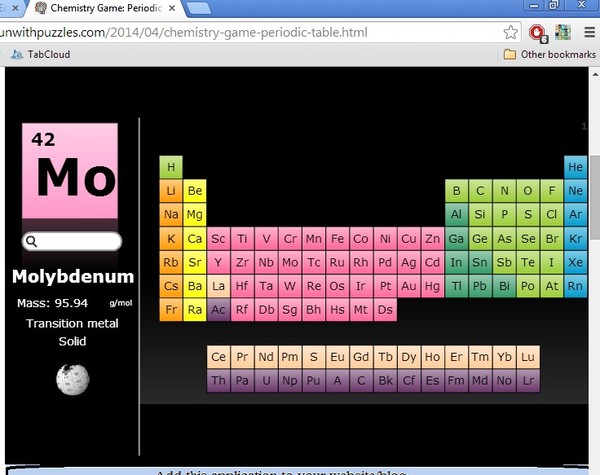
Task: Open the Wikipedia globe icon for Molybdenum
Action: 72,378
